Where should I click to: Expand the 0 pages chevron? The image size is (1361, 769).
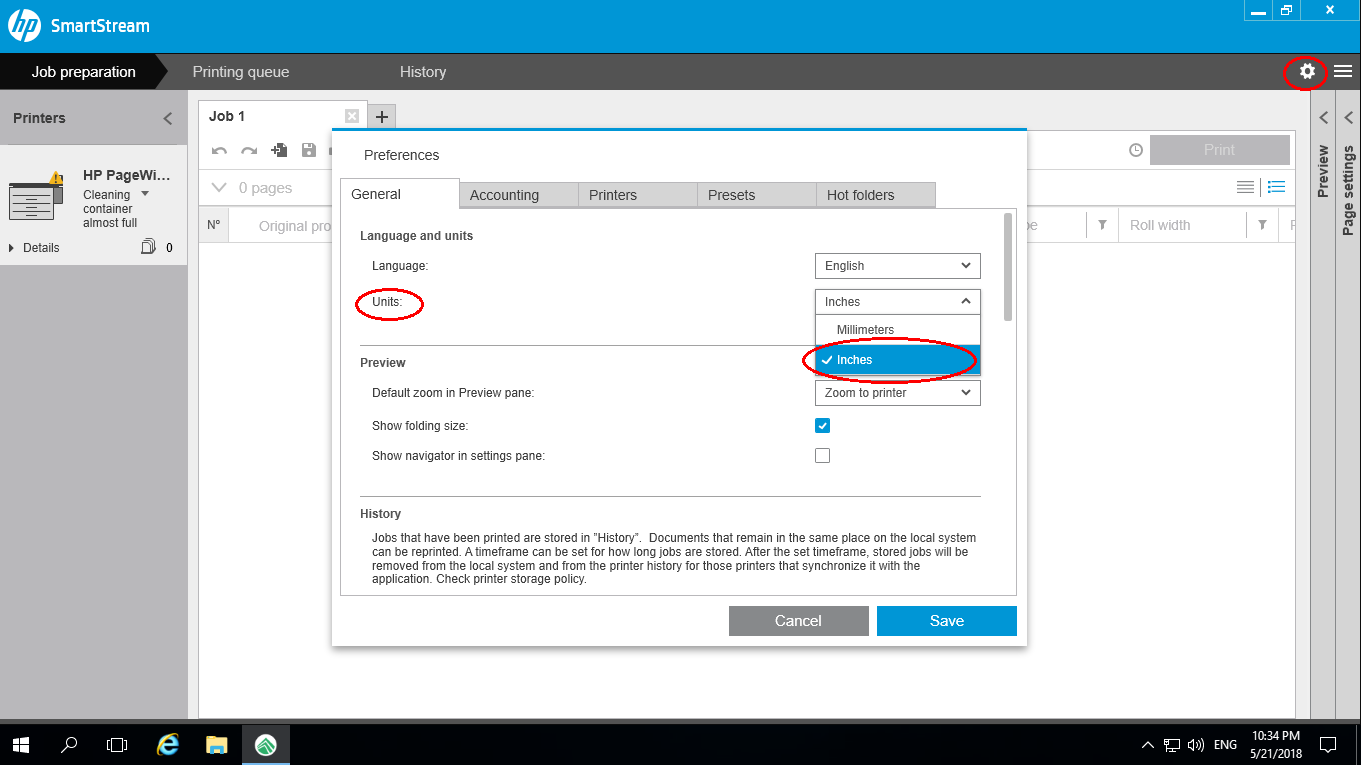point(220,187)
